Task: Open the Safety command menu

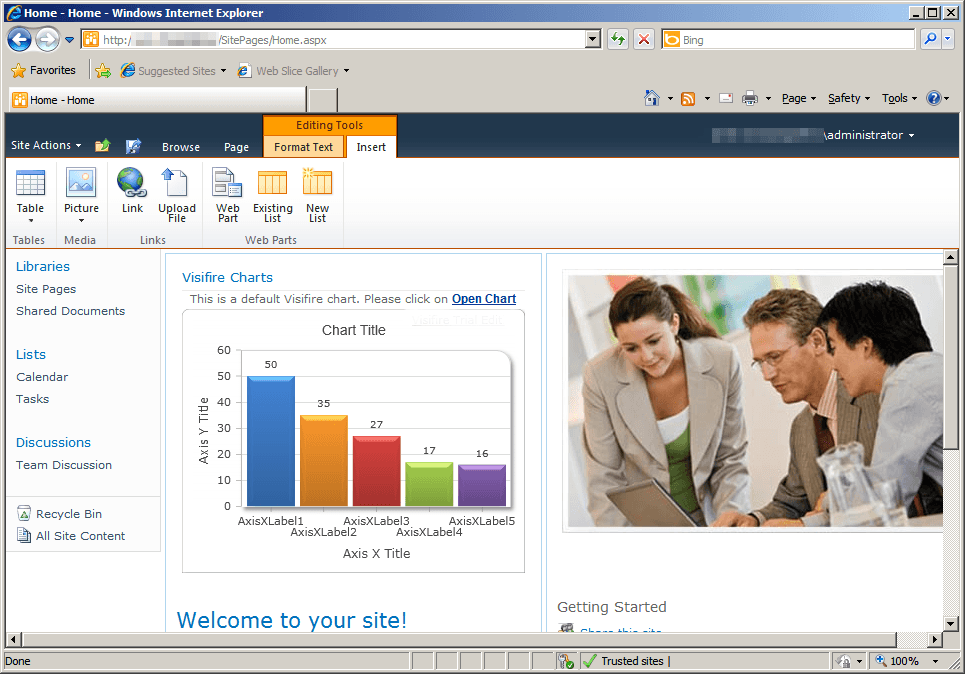Action: pyautogui.click(x=849, y=98)
